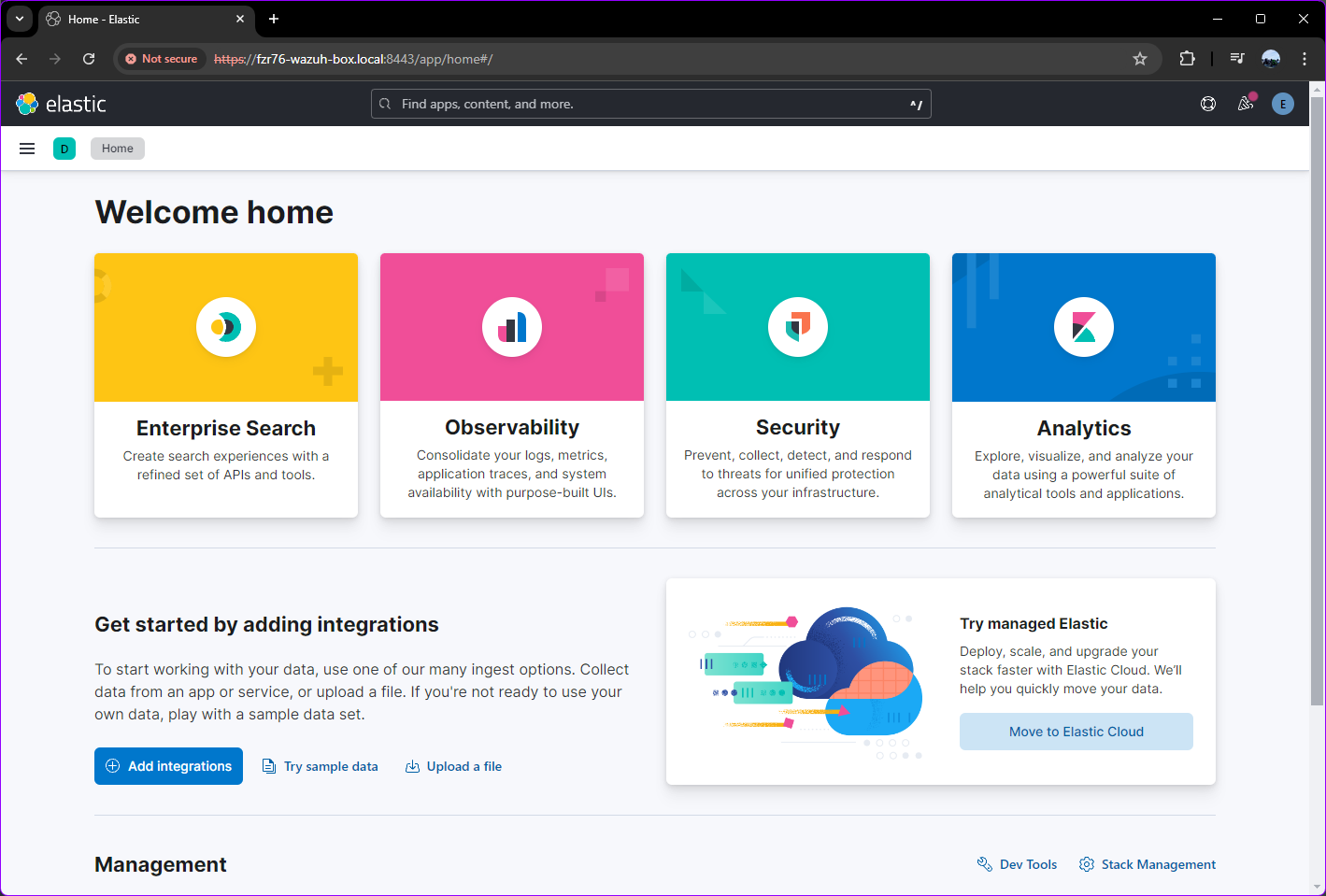Click Move to Elastic Cloud button
The image size is (1326, 896).
1076,732
